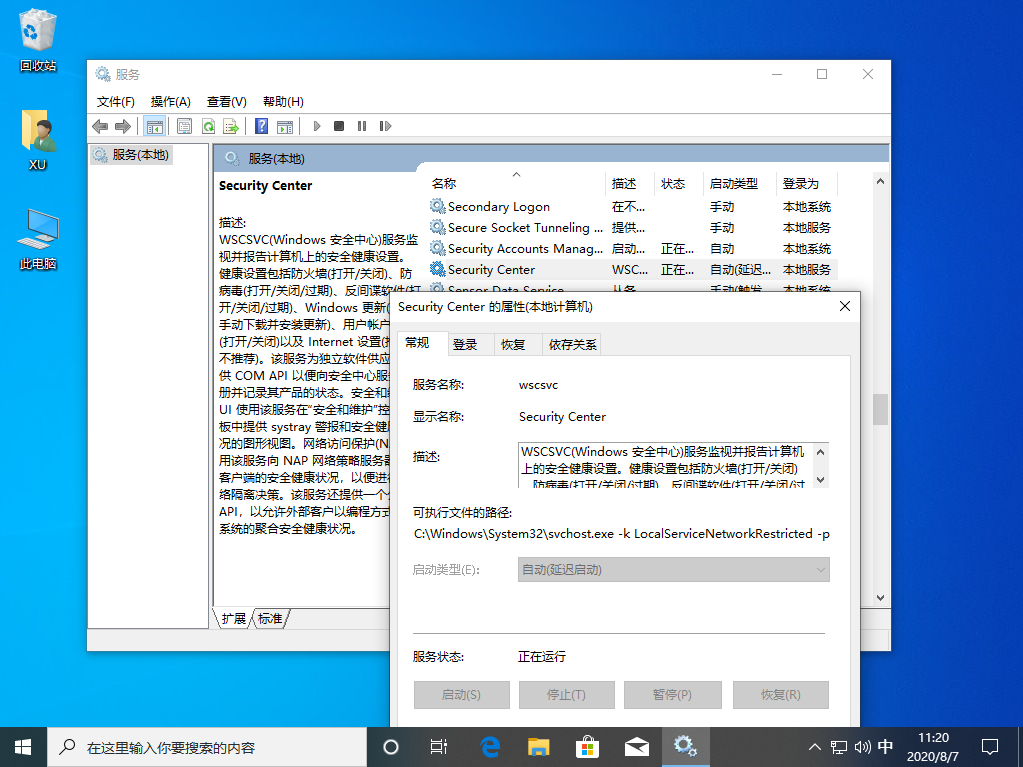Start the service with the Play toolbar icon

316,126
